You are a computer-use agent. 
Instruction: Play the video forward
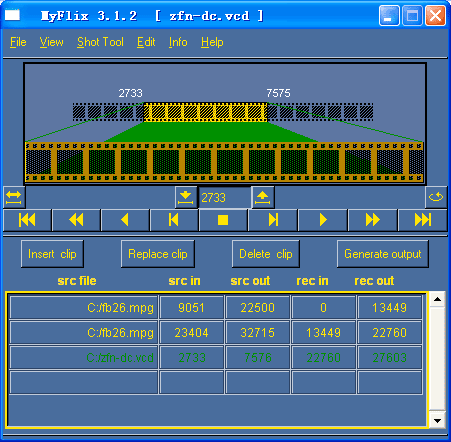323,220
